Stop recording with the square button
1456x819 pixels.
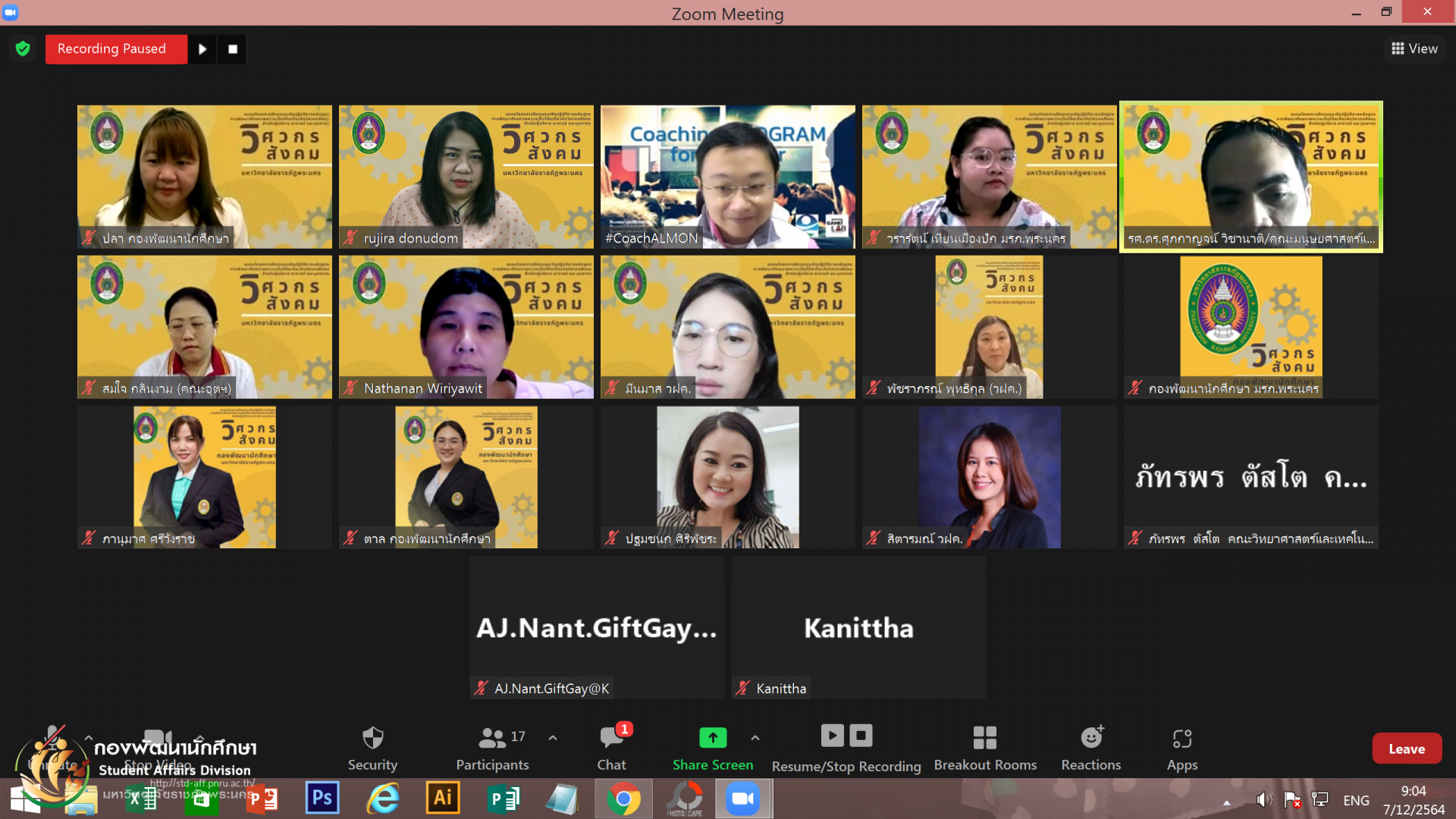tap(233, 49)
